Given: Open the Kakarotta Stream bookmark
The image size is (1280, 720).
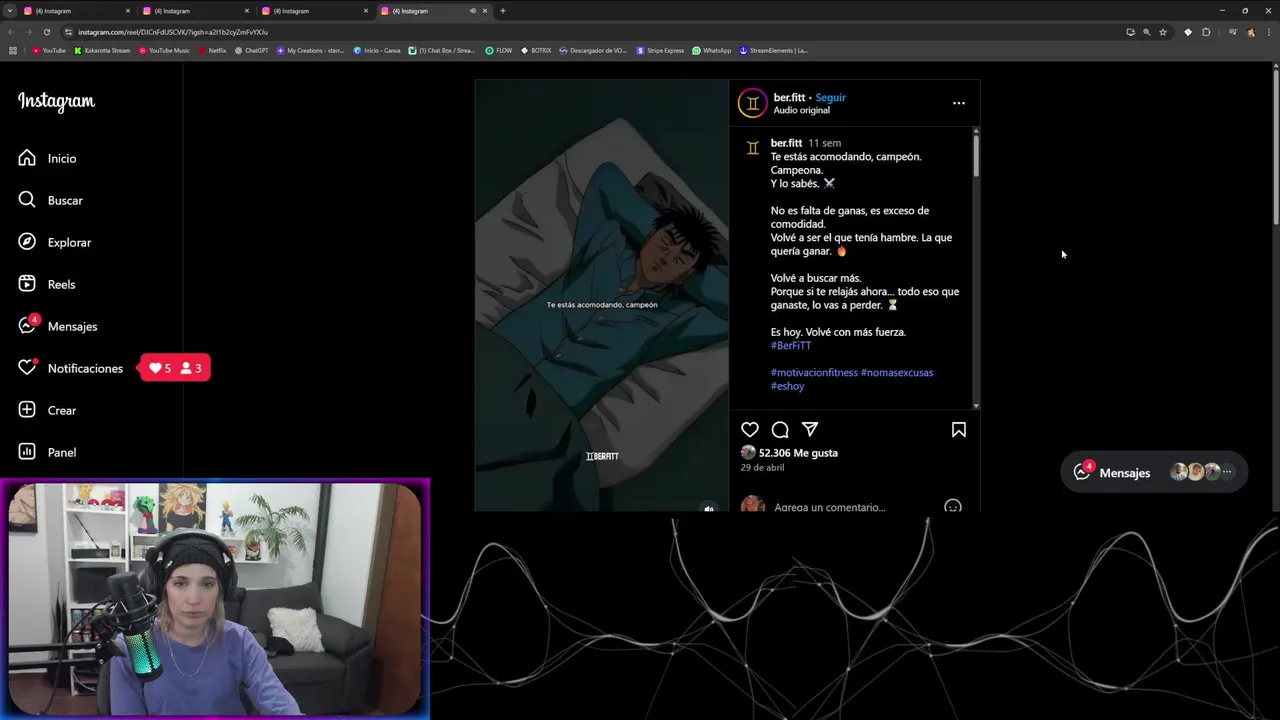Looking at the screenshot, I should pyautogui.click(x=102, y=50).
